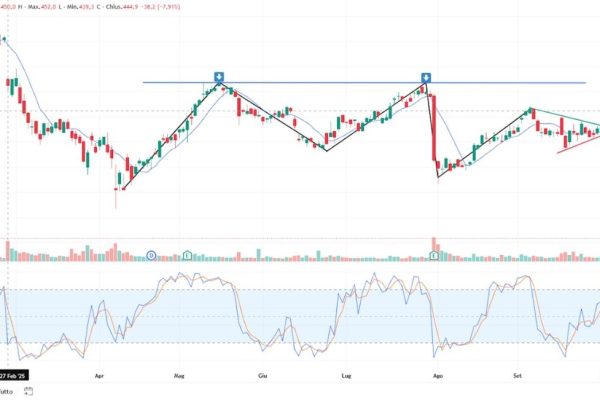Select the red ascending triangle trendline
The image size is (600, 400).
[x=580, y=141]
